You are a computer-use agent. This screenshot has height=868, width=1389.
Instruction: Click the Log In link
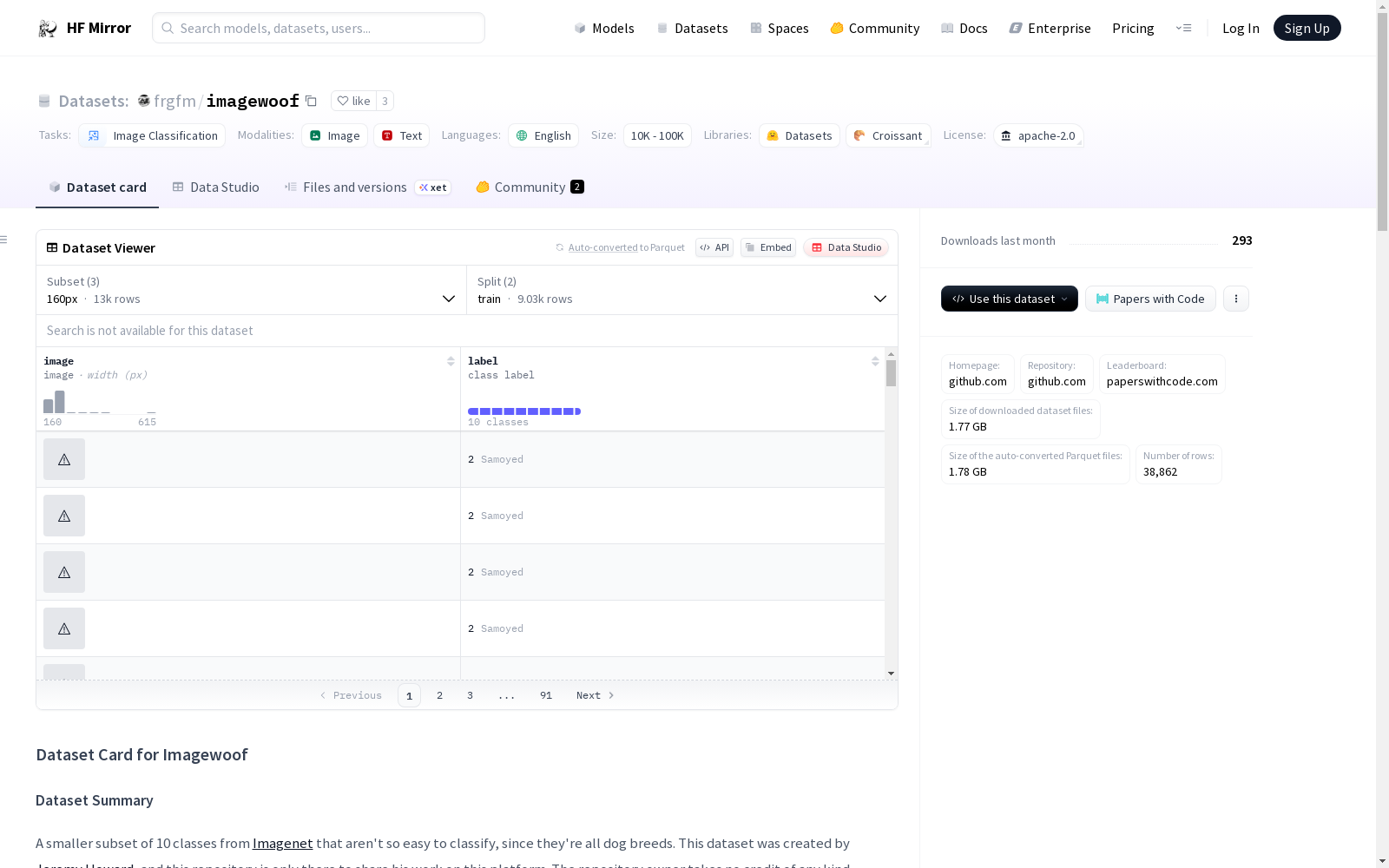pyautogui.click(x=1241, y=29)
